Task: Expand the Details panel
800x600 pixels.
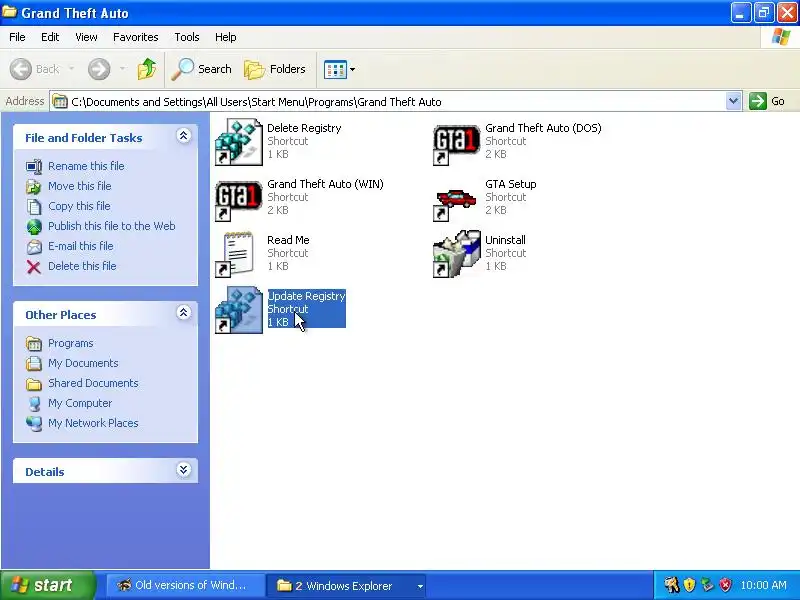Action: (184, 470)
